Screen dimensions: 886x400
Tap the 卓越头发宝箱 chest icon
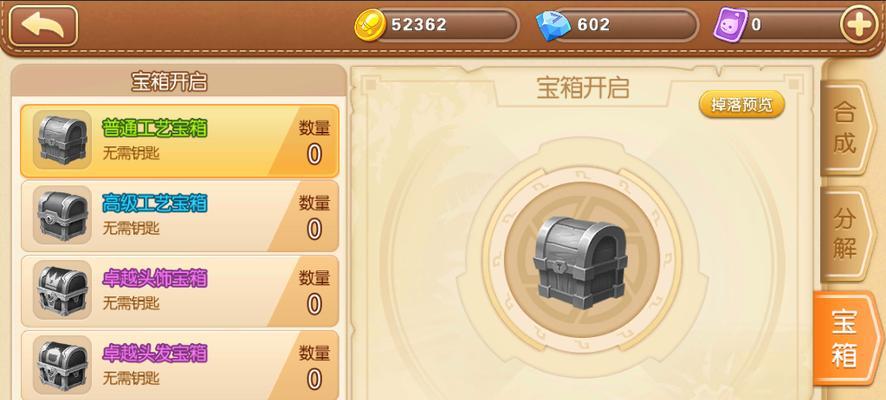[62, 365]
